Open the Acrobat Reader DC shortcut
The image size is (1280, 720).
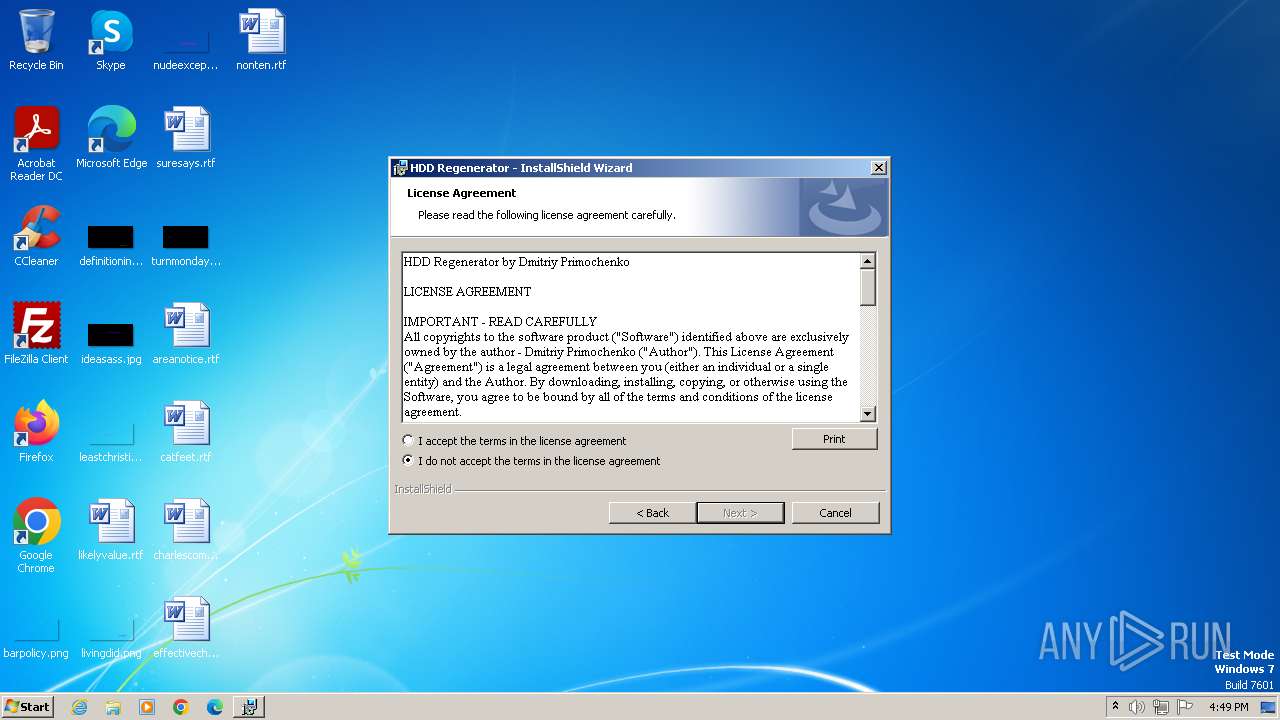pyautogui.click(x=36, y=144)
